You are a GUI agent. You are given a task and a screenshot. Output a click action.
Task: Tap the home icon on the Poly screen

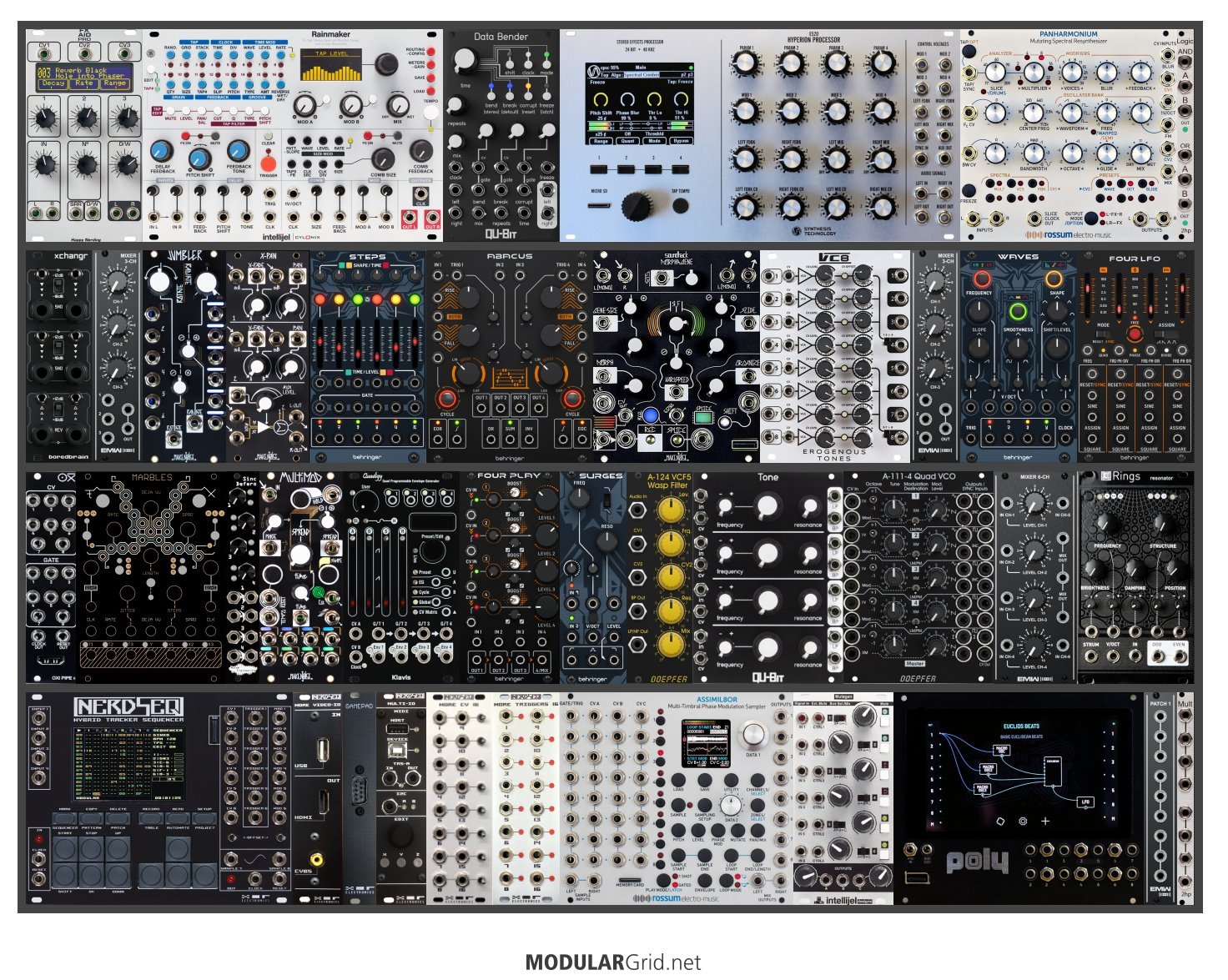click(x=1001, y=820)
